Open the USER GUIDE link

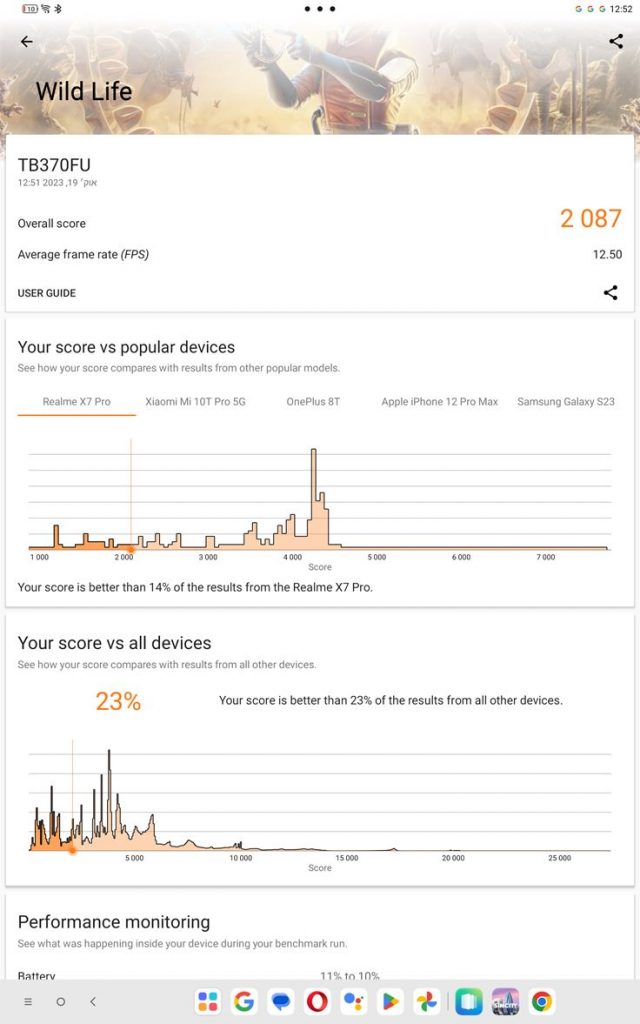[x=47, y=293]
